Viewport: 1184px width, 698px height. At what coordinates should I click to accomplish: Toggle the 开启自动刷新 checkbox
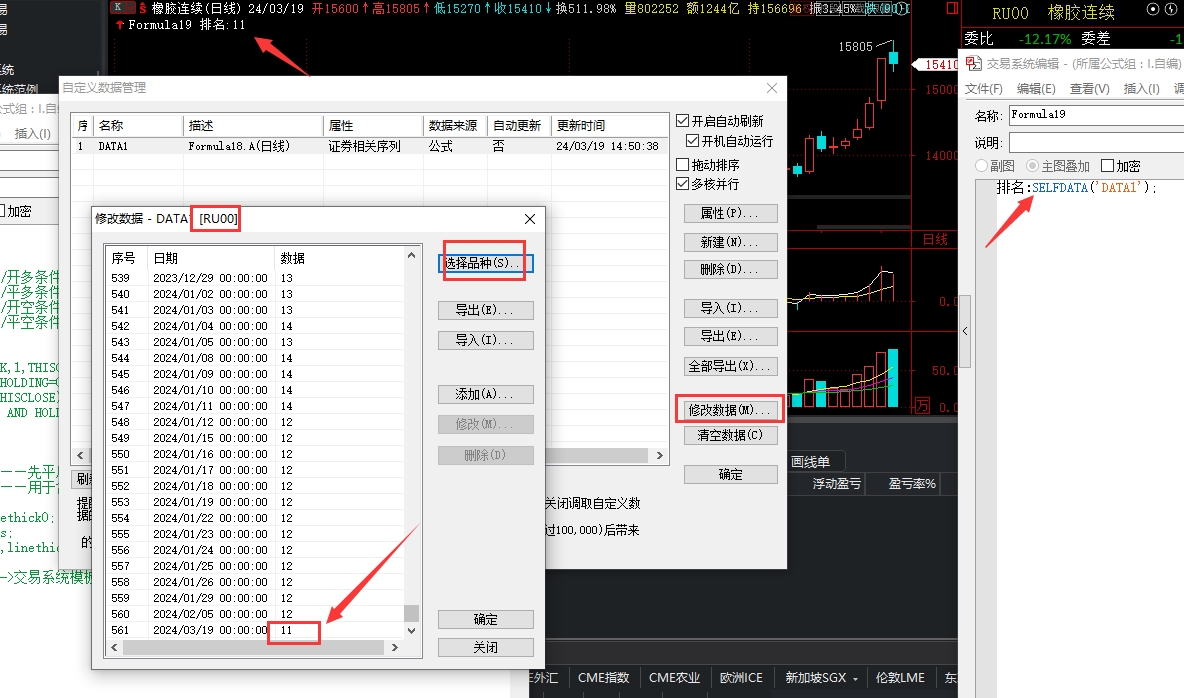tap(683, 121)
